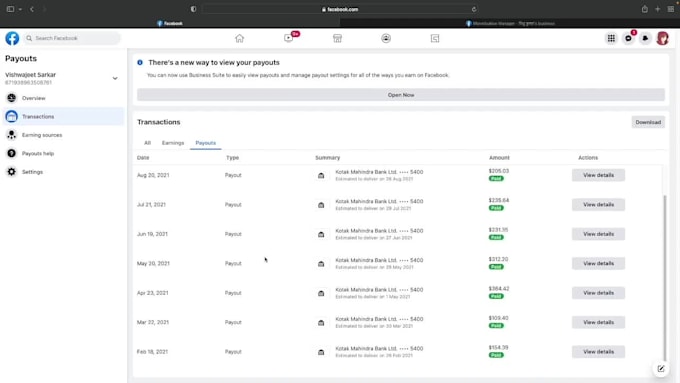
Task: Open Overview in the Payouts sidebar
Action: pyautogui.click(x=64, y=98)
